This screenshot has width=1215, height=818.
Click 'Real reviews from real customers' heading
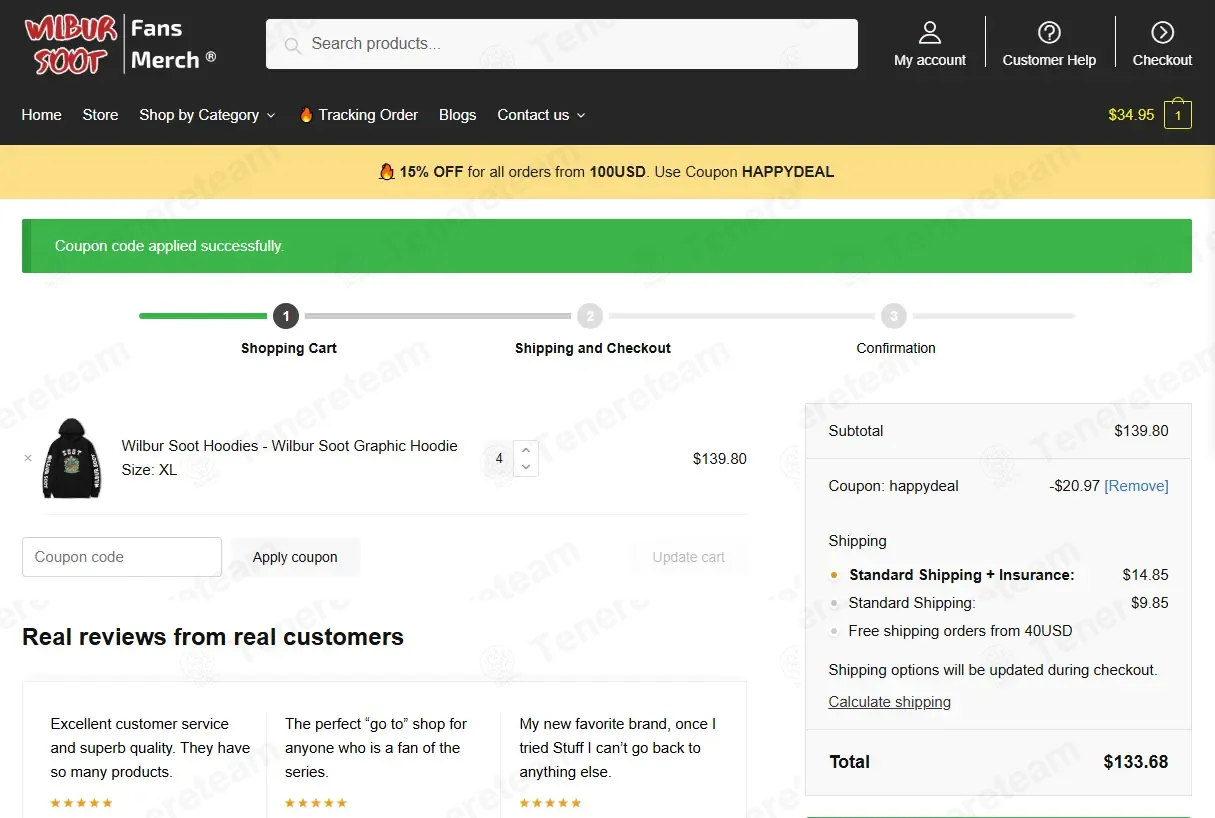pos(213,637)
